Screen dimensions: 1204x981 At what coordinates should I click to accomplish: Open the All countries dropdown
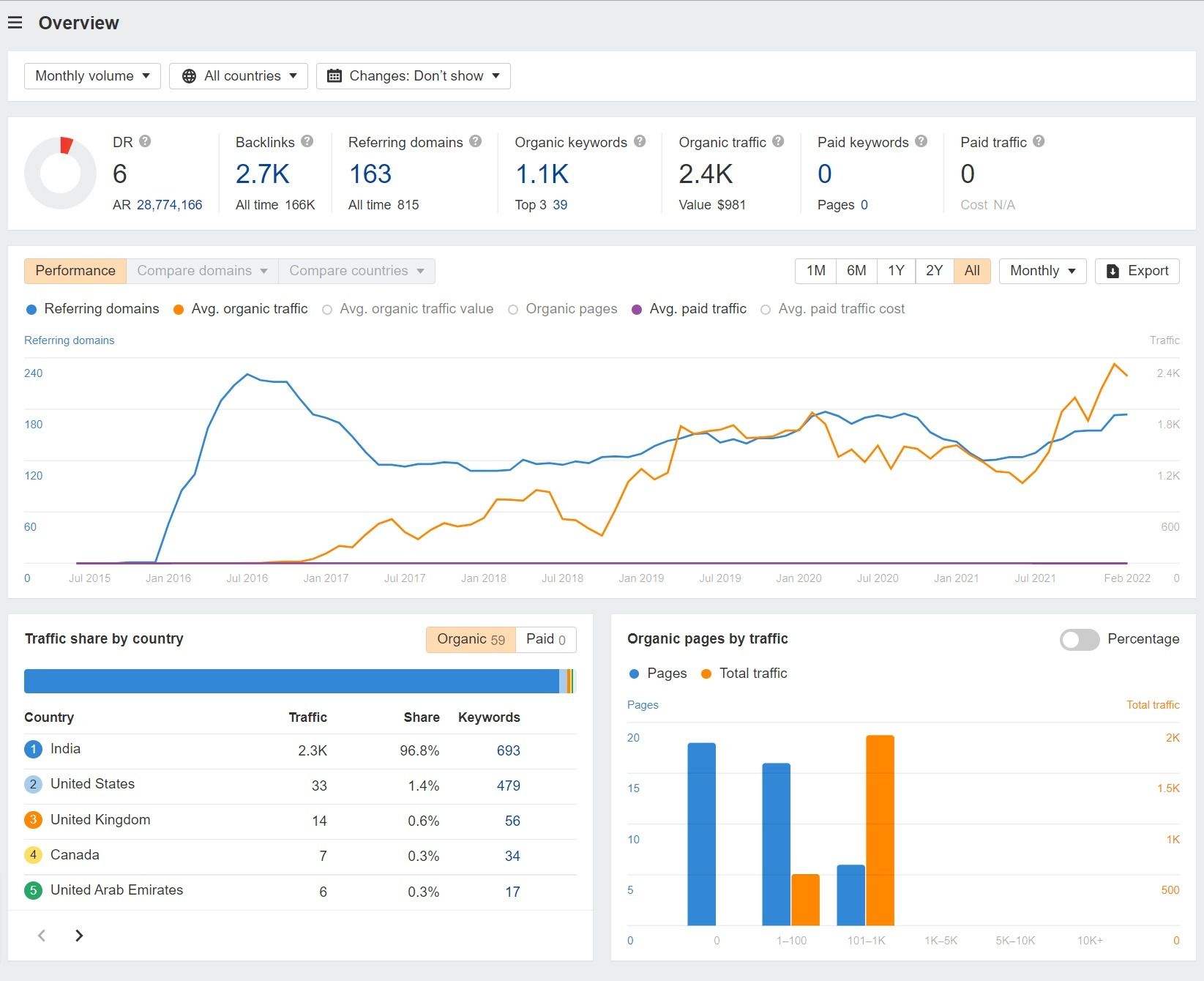(239, 76)
